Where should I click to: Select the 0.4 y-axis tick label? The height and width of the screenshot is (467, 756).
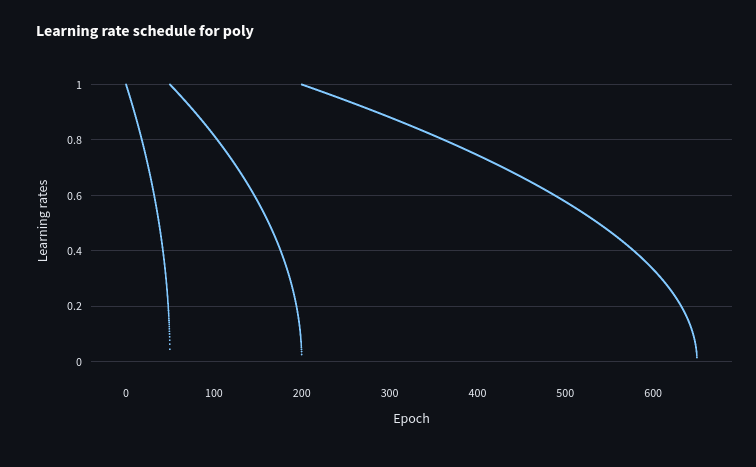click(x=74, y=251)
